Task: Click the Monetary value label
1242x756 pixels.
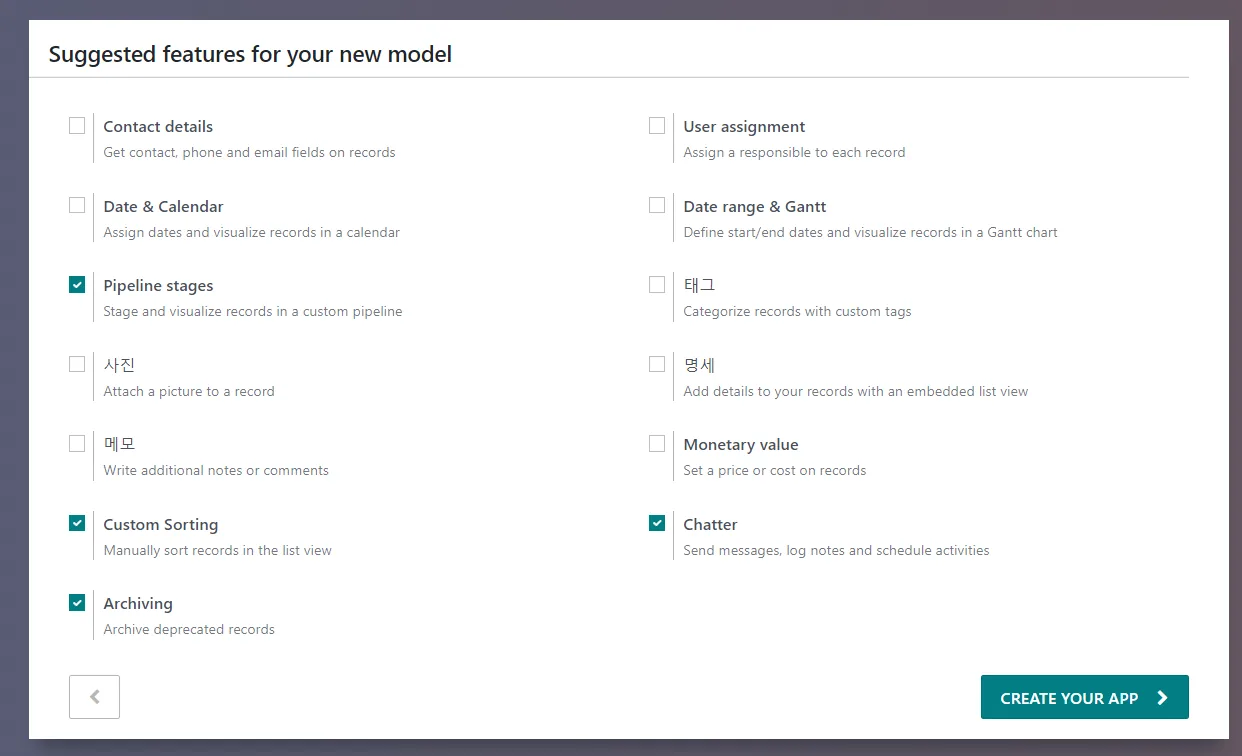Action: (741, 445)
